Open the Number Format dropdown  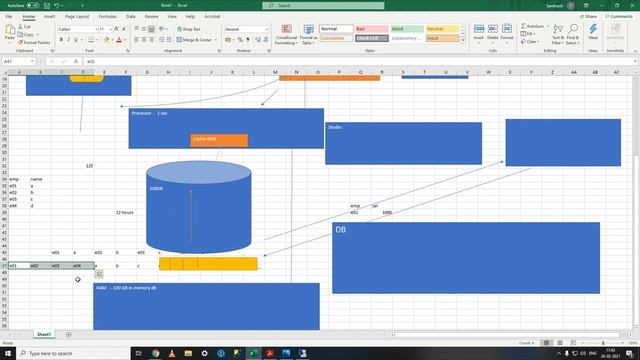267,29
